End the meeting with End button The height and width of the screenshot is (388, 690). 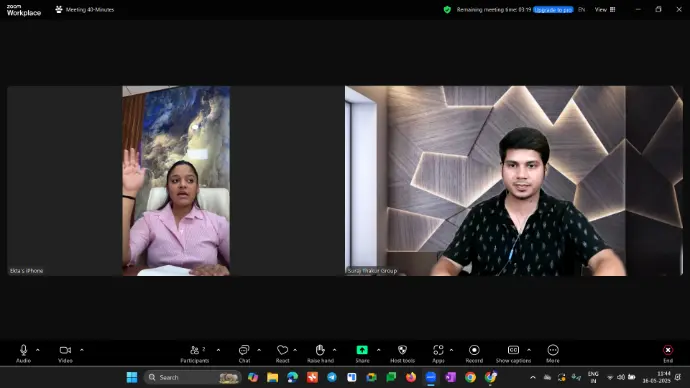click(668, 353)
